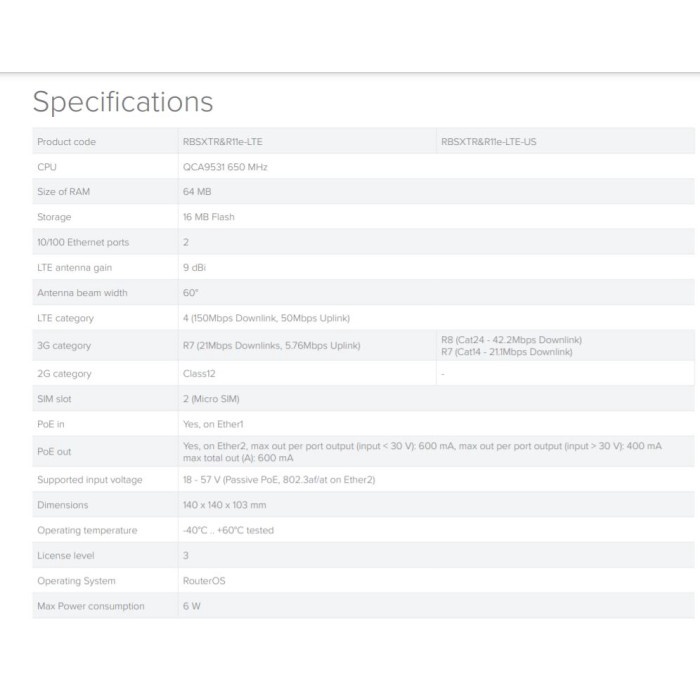Select the 9 dBi antenna gain value
This screenshot has width=700, height=700.
[x=195, y=268]
